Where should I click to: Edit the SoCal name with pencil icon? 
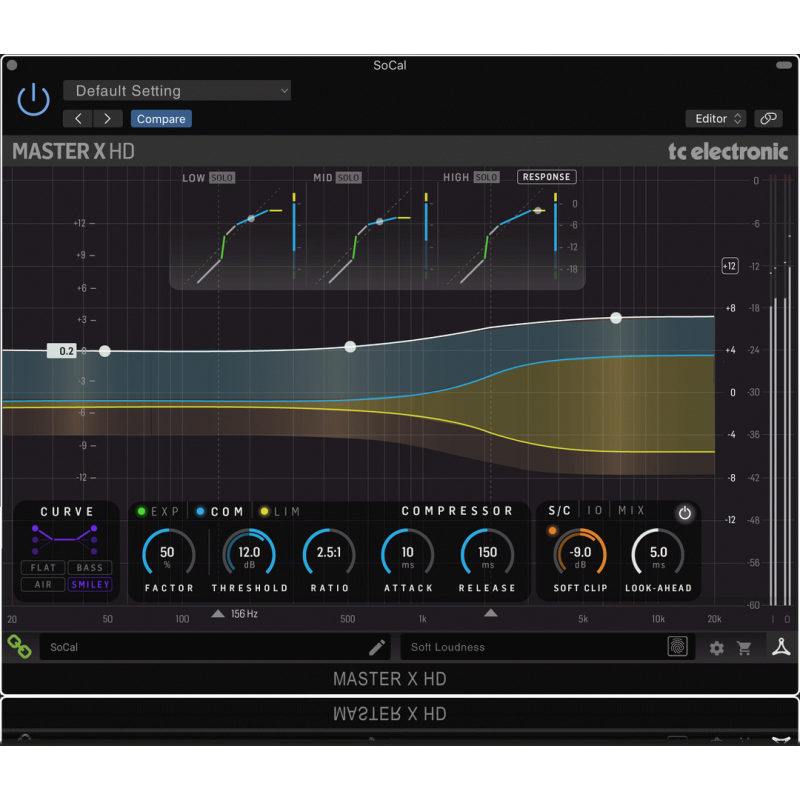point(377,647)
